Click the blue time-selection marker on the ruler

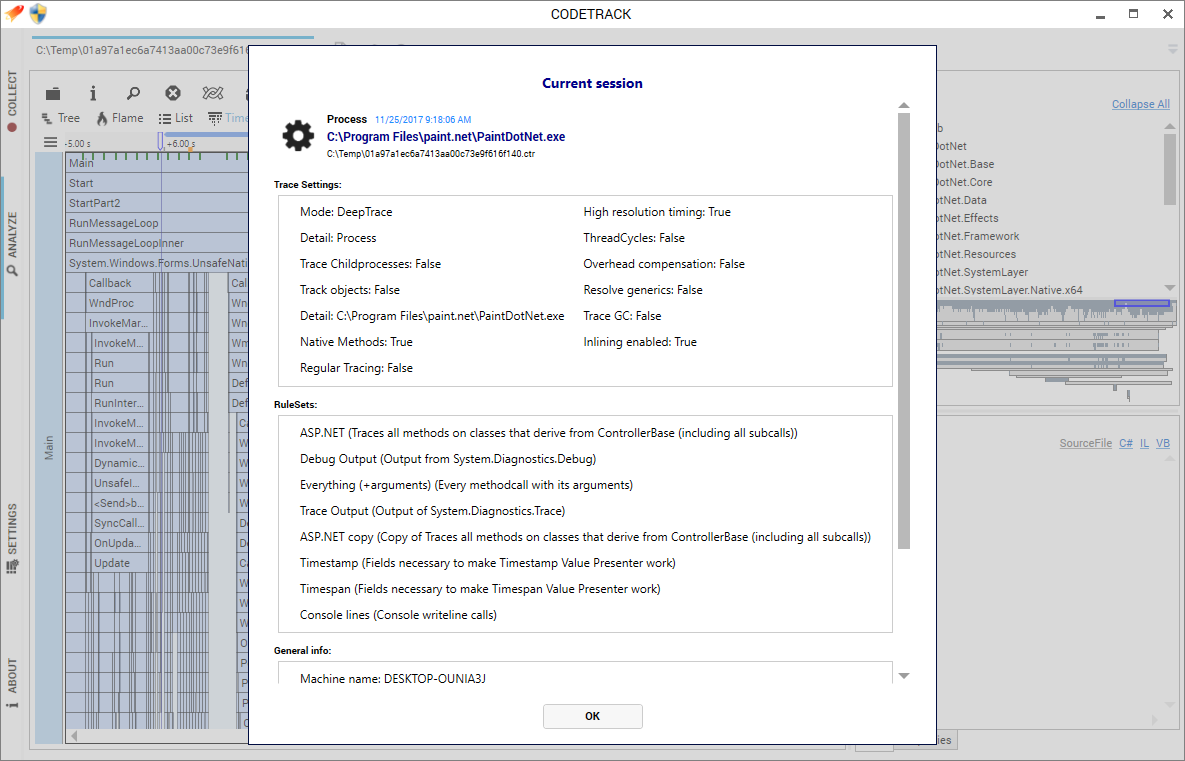click(x=160, y=141)
